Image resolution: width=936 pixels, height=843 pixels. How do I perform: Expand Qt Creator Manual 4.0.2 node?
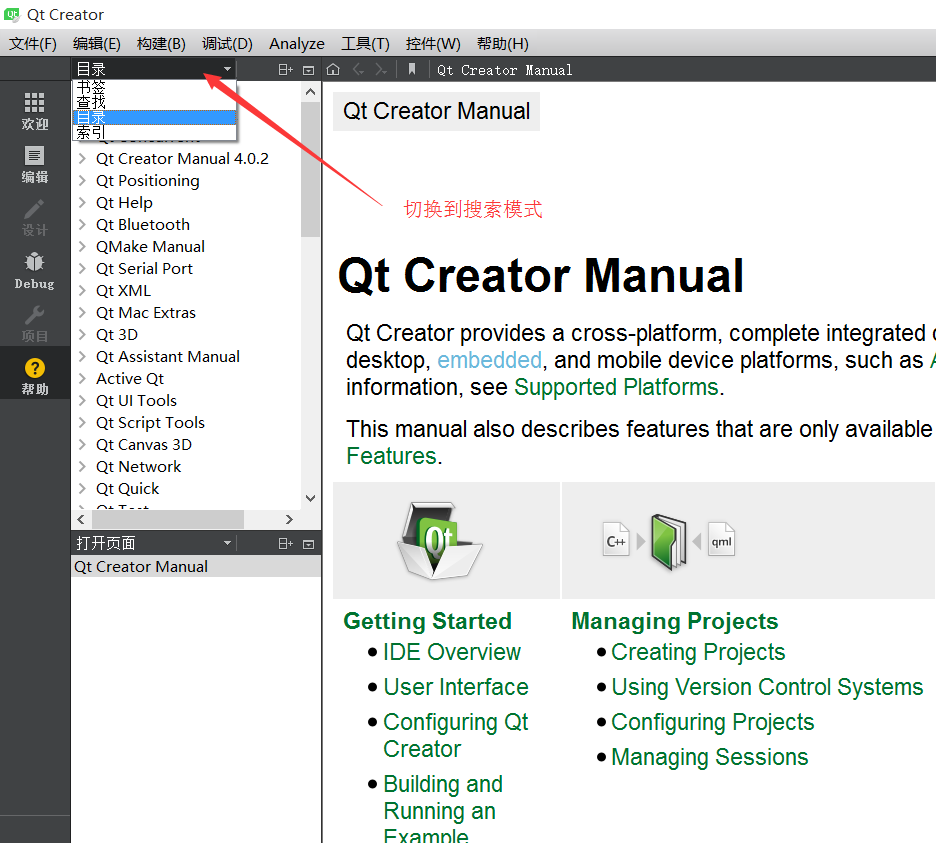[82, 158]
